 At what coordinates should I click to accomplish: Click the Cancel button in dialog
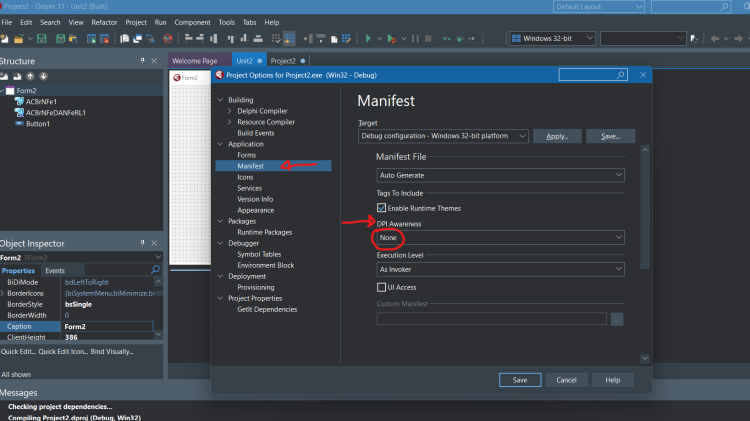(x=566, y=380)
